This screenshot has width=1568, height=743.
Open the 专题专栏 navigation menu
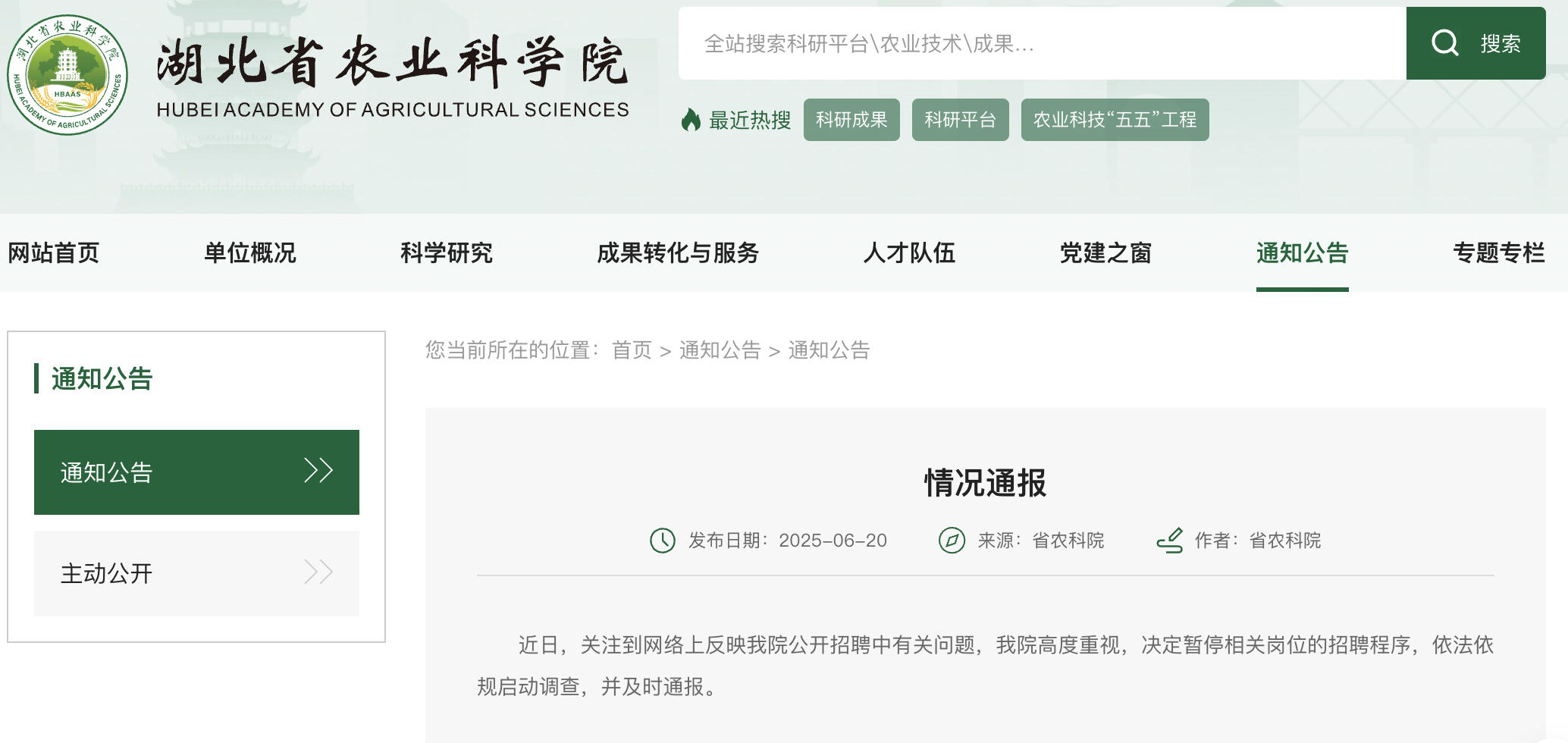click(1499, 252)
